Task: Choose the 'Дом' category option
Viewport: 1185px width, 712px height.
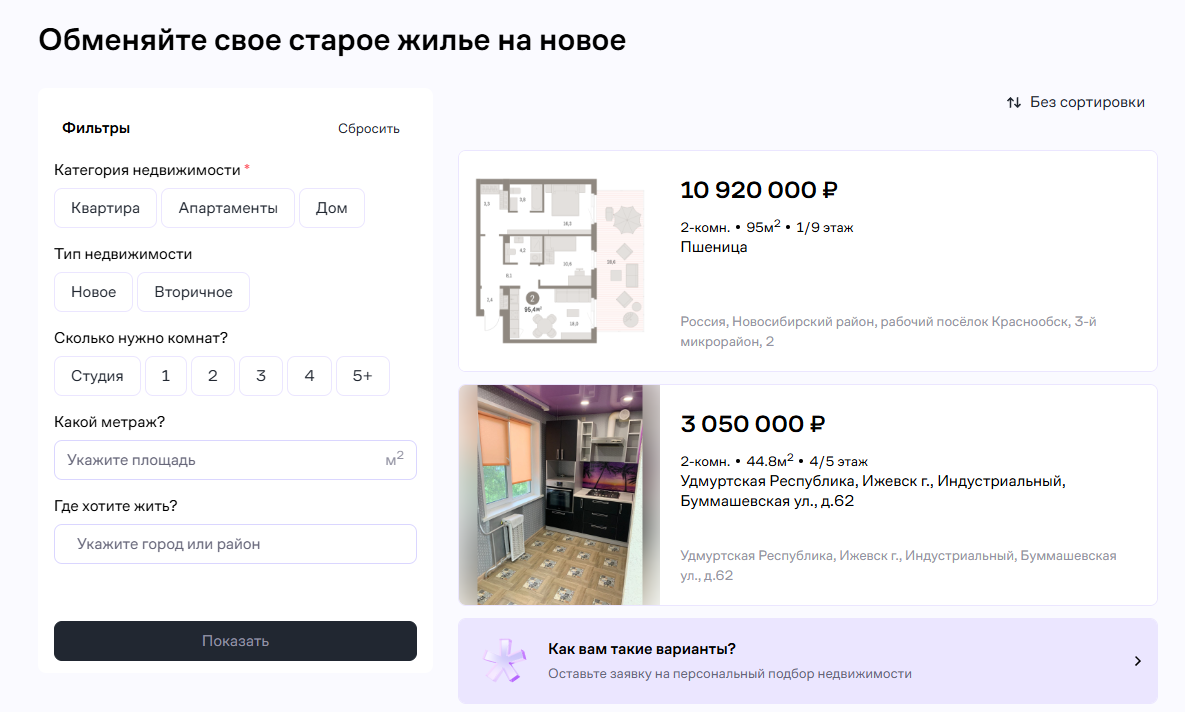Action: click(332, 208)
